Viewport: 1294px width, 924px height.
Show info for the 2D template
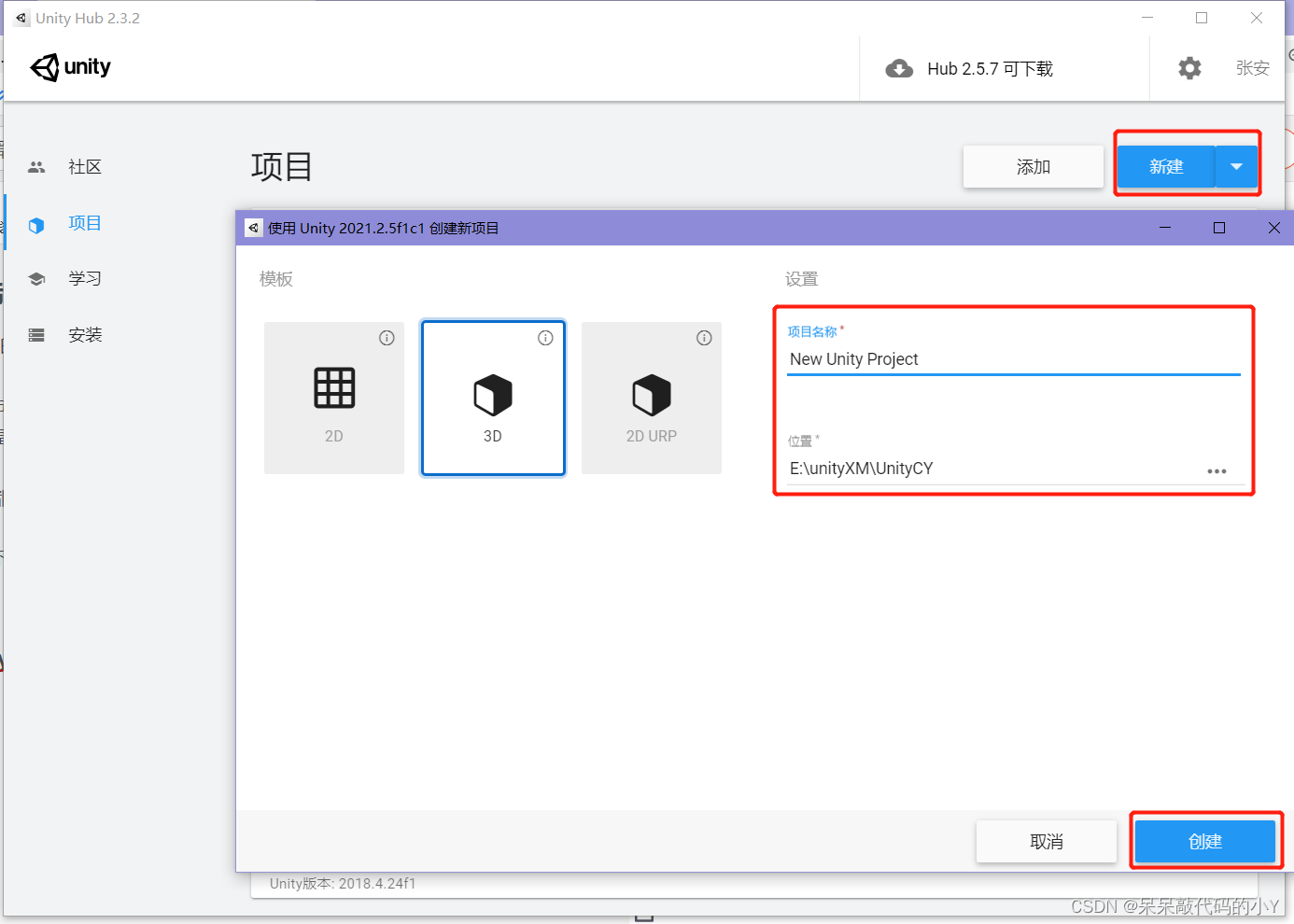click(x=387, y=338)
